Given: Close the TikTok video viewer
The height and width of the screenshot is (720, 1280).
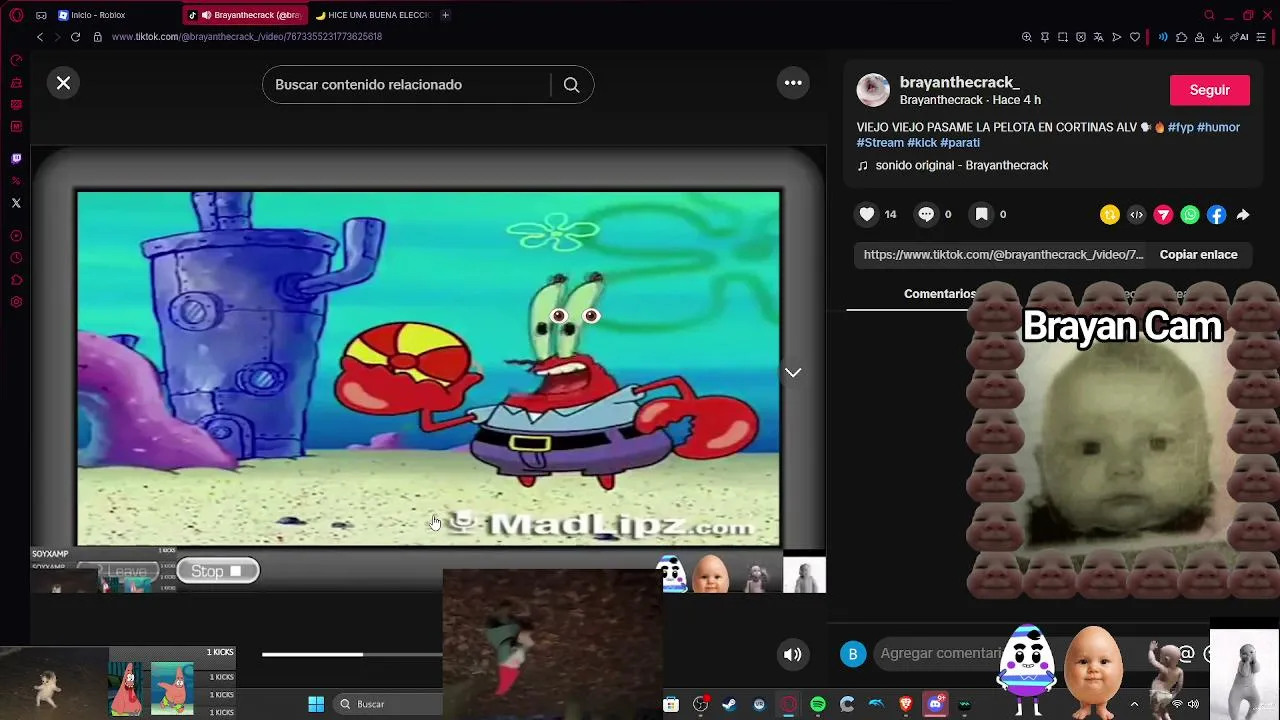Looking at the screenshot, I should click(x=63, y=83).
